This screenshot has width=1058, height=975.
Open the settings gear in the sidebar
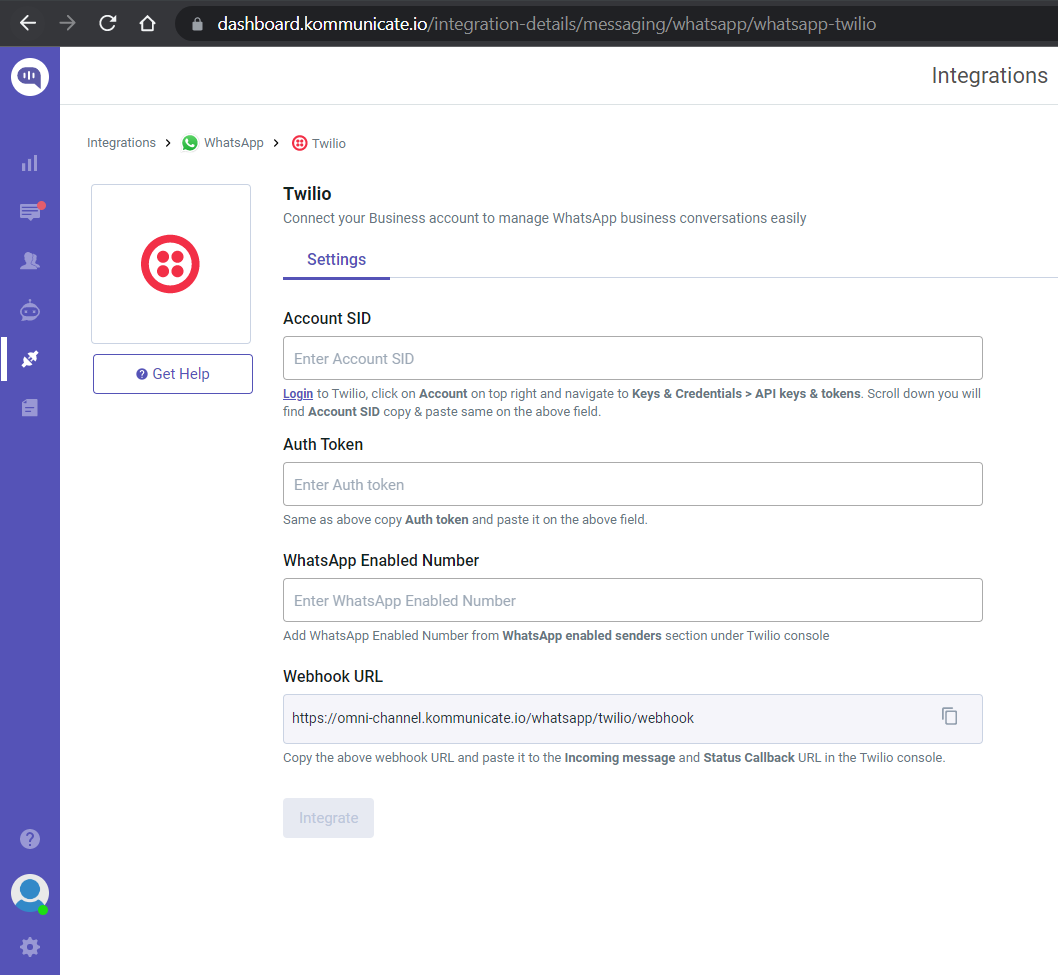click(x=30, y=947)
